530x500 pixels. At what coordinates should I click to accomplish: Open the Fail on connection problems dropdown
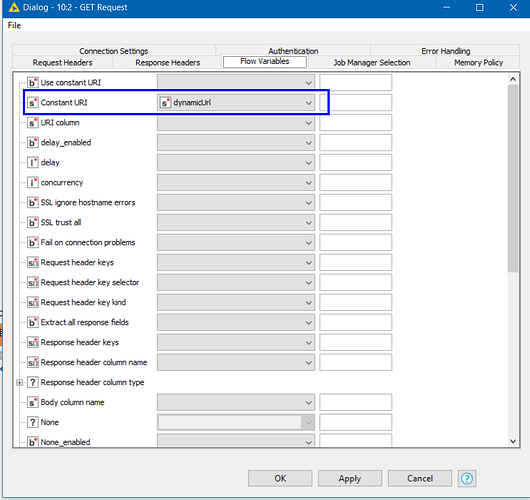(236, 242)
